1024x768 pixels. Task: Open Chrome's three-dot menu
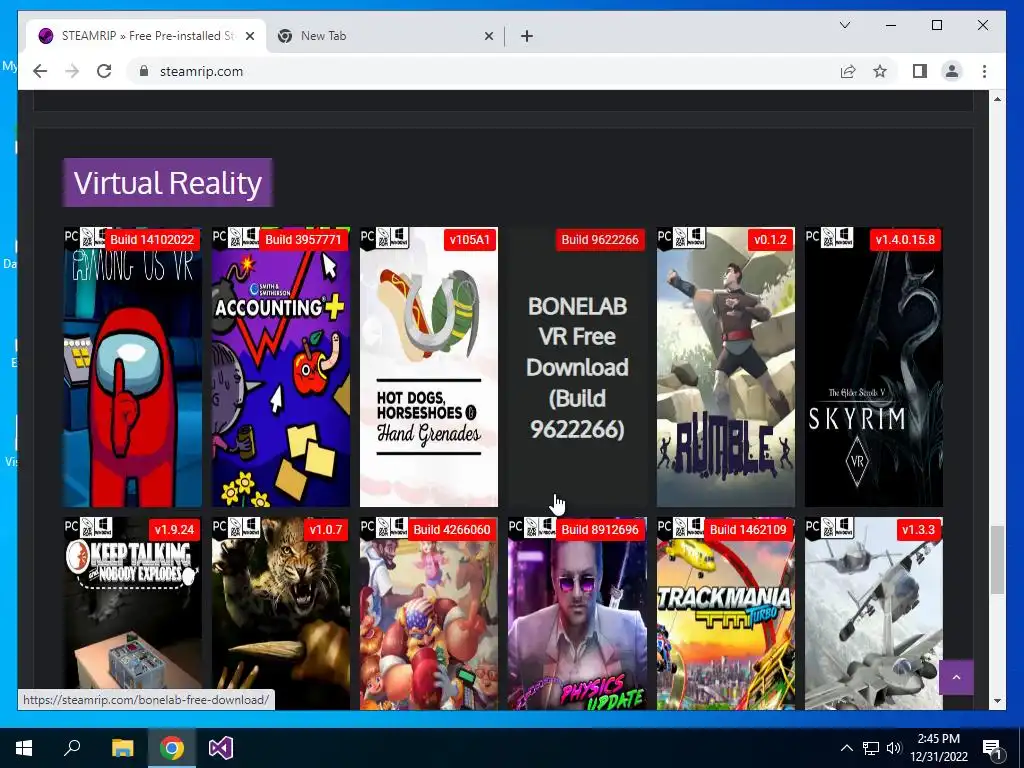coord(984,71)
